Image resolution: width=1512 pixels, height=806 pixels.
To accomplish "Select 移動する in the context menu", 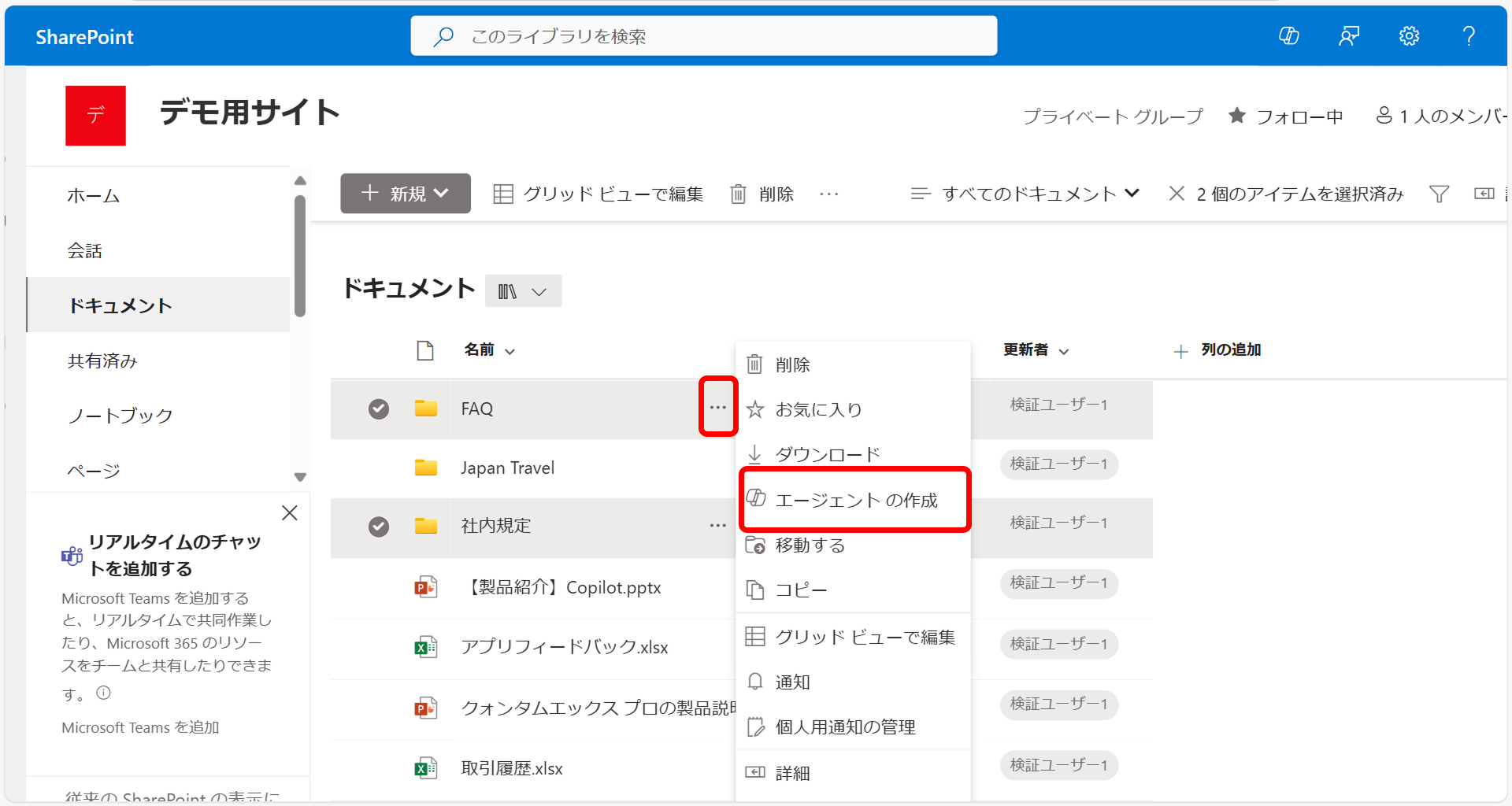I will click(x=853, y=545).
